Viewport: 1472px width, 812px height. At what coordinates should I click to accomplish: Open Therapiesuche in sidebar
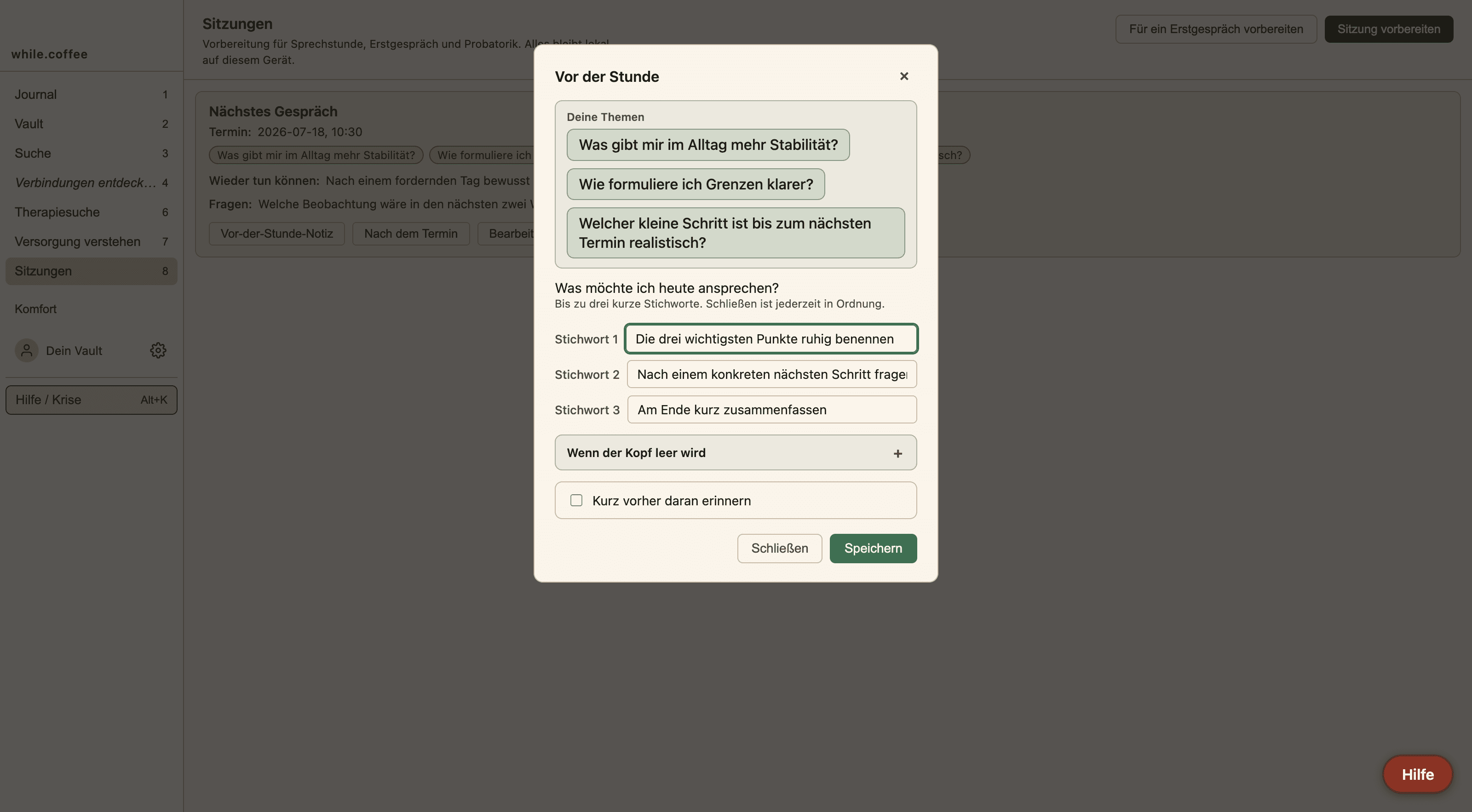[x=92, y=212]
